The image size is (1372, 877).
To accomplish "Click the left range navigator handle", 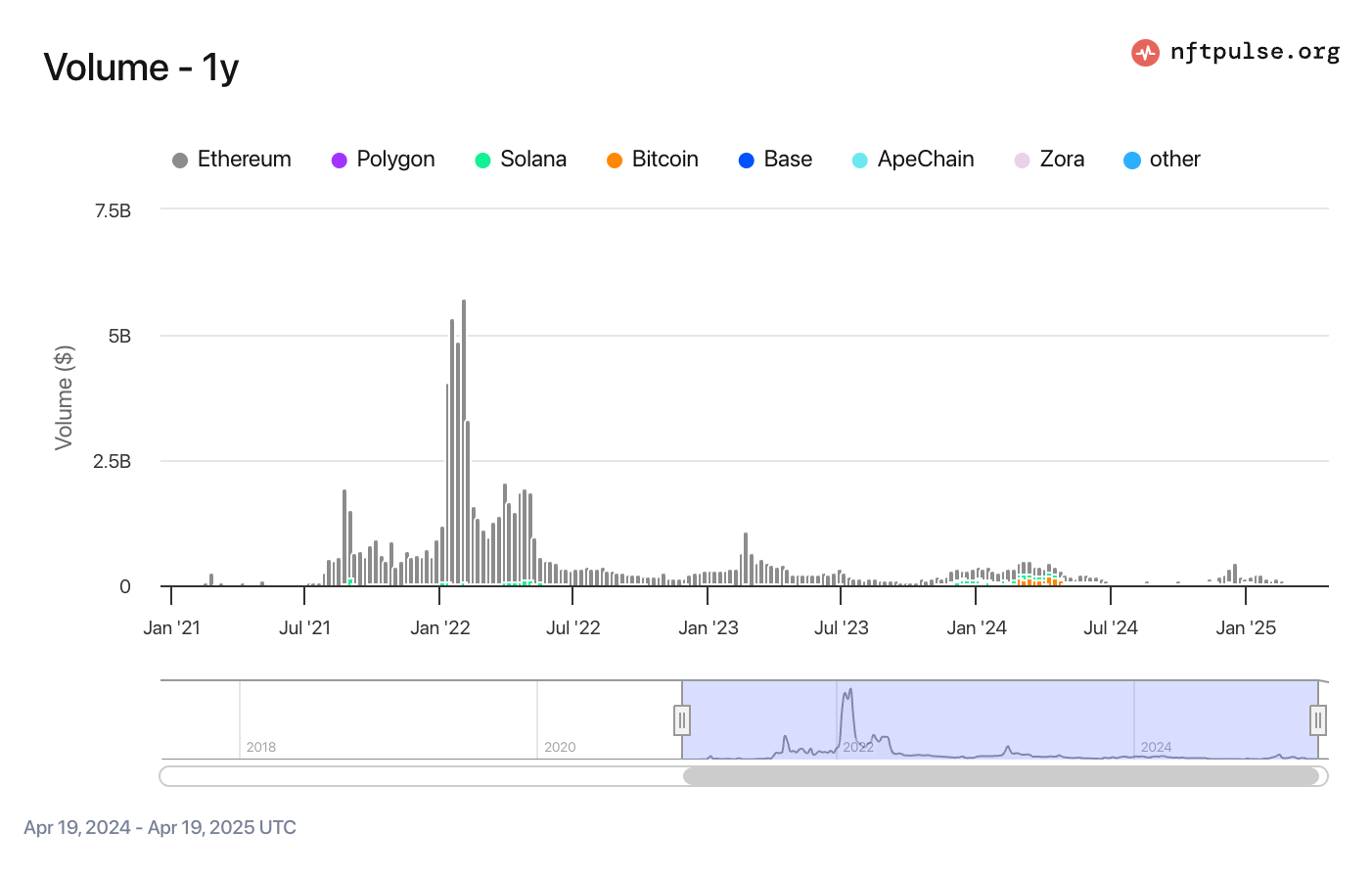I will tap(682, 720).
